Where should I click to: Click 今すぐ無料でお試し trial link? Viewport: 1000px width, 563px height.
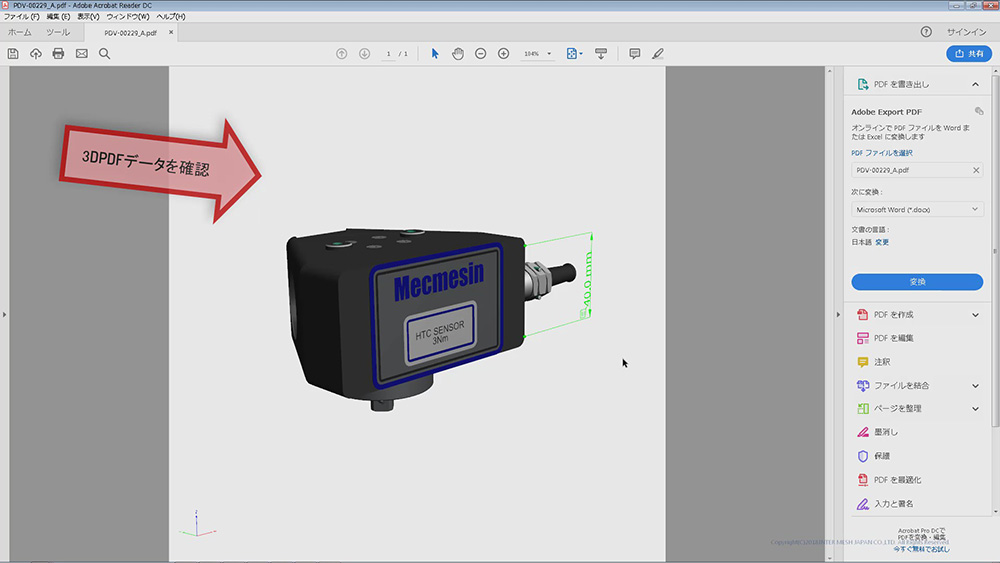922,549
